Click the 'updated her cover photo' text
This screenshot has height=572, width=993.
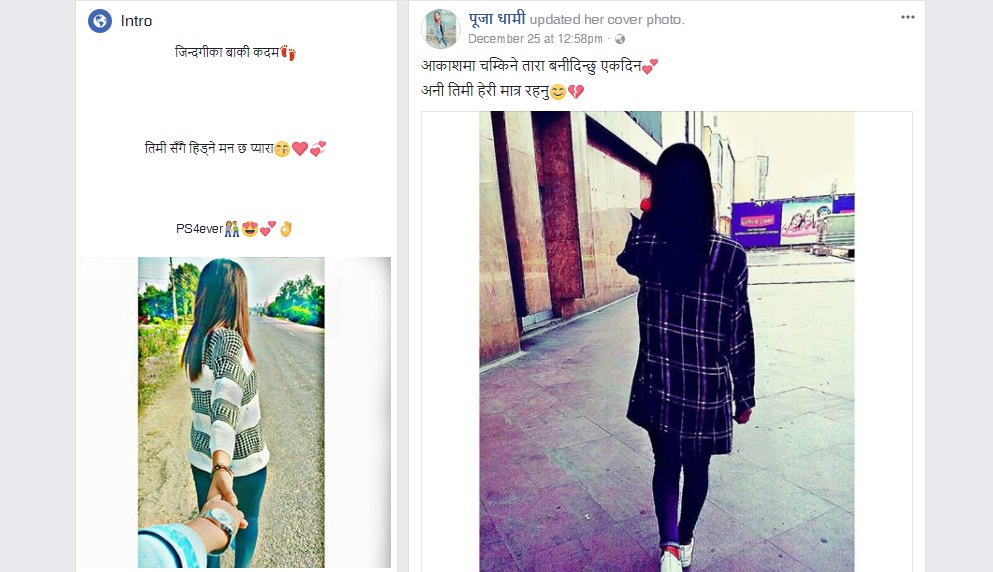607,20
